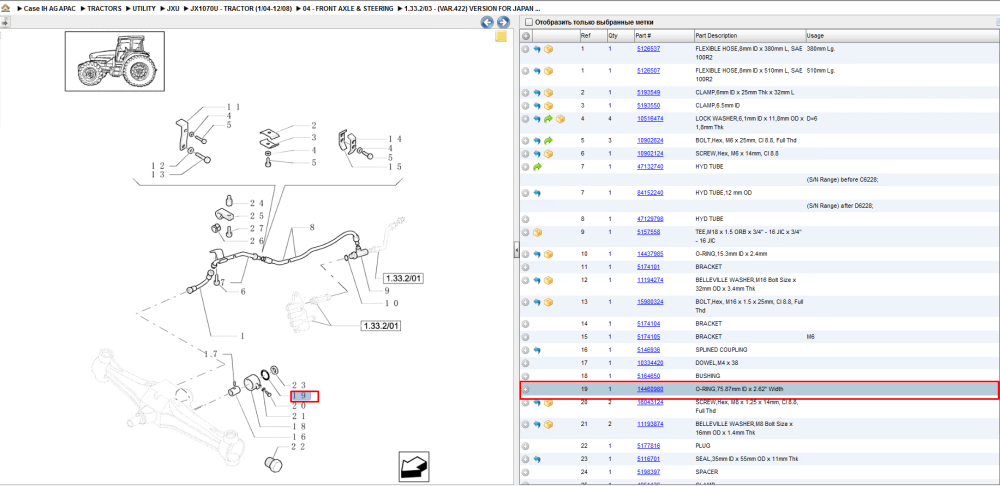Screen dimensions: 1000x486
Task: Click grey circle for PLUG part 5177816
Action: coord(526,446)
